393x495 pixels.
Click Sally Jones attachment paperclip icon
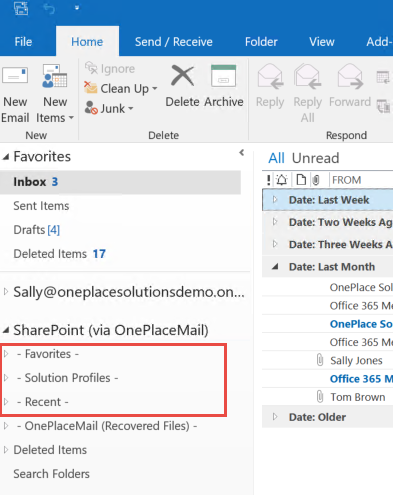click(x=320, y=360)
